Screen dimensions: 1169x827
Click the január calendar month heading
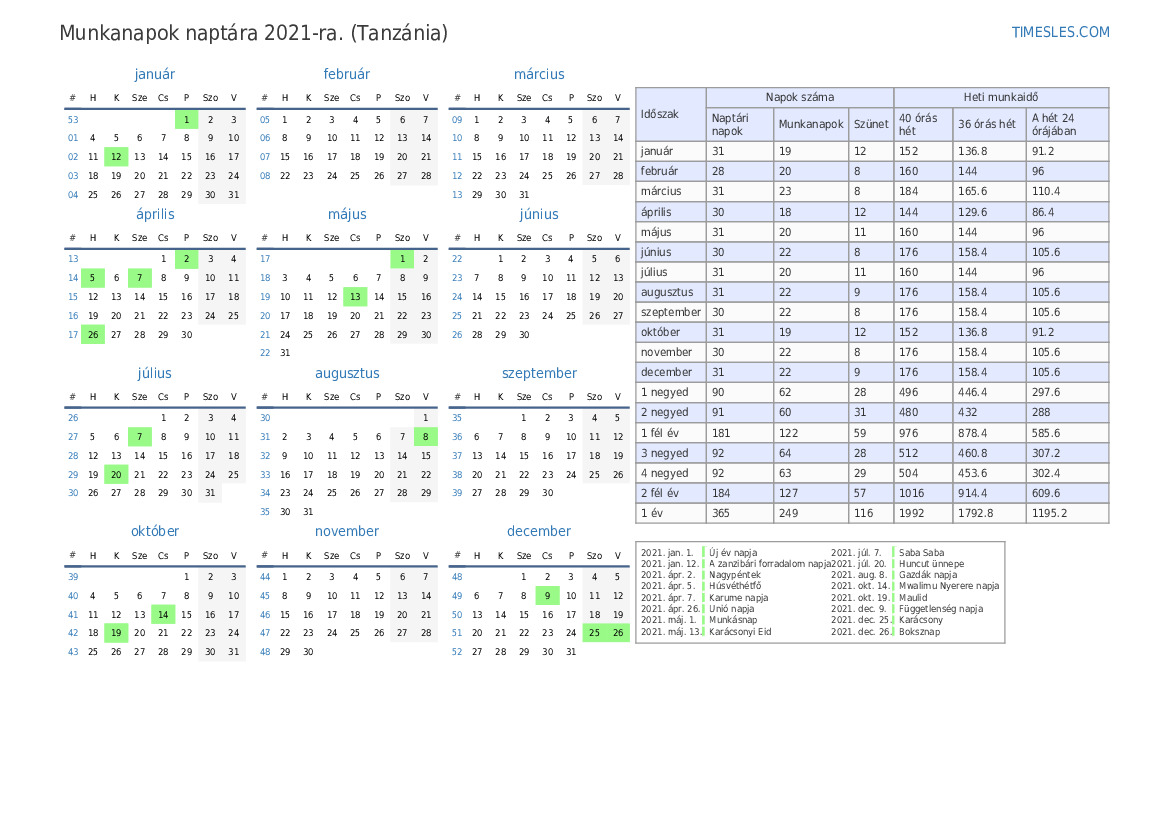pyautogui.click(x=154, y=74)
